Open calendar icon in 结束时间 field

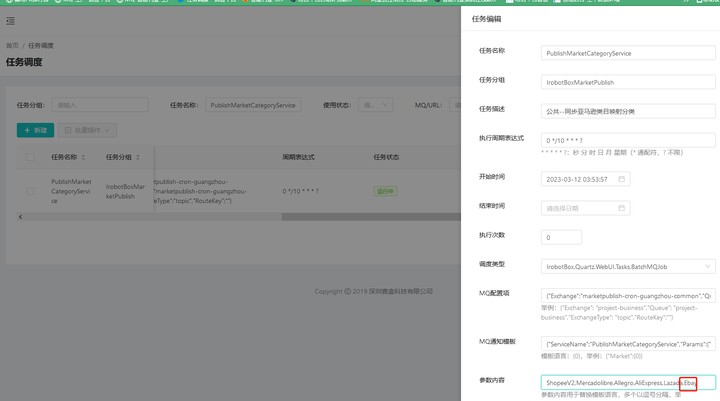621,208
